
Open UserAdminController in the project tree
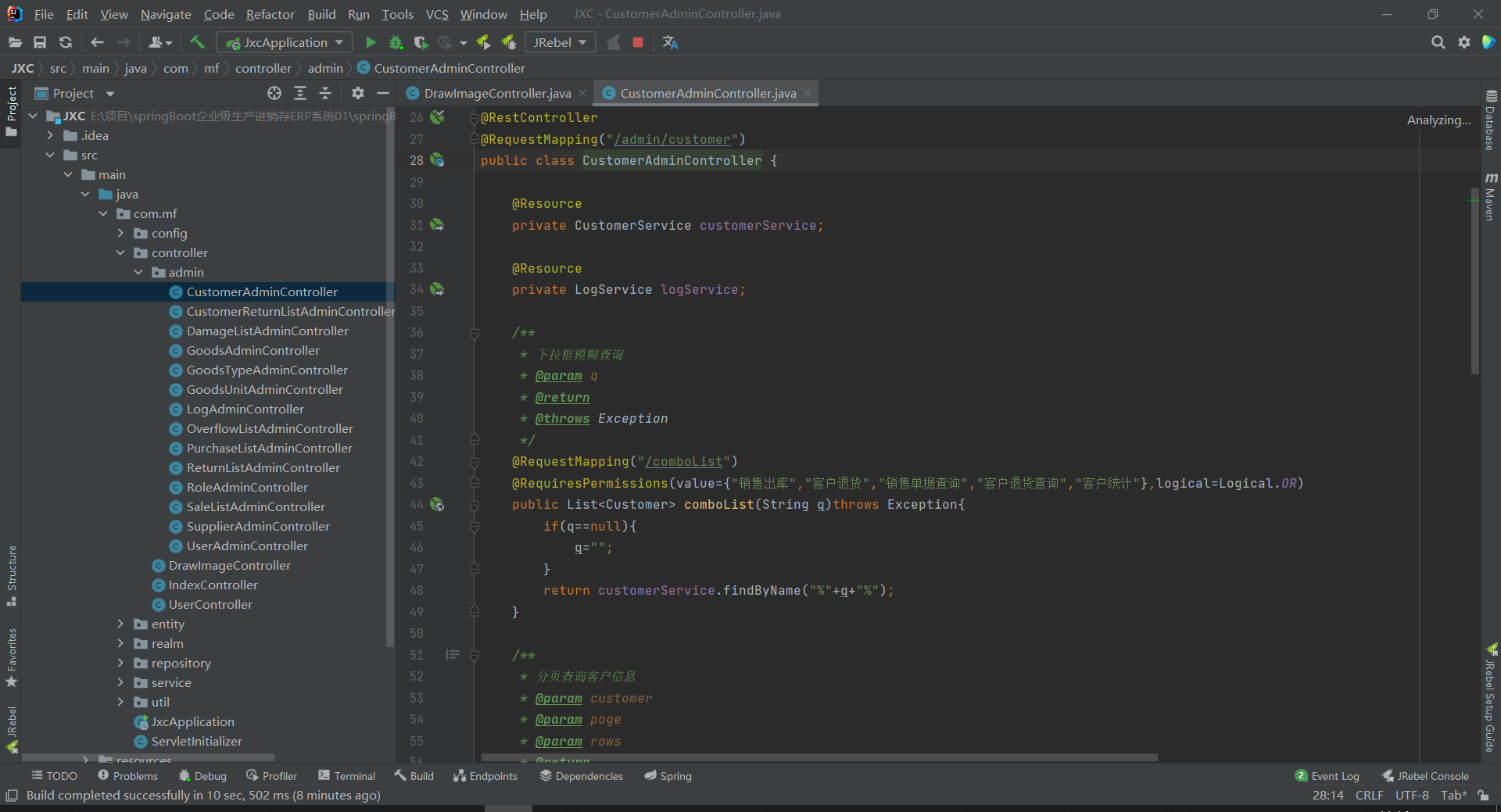pos(247,546)
